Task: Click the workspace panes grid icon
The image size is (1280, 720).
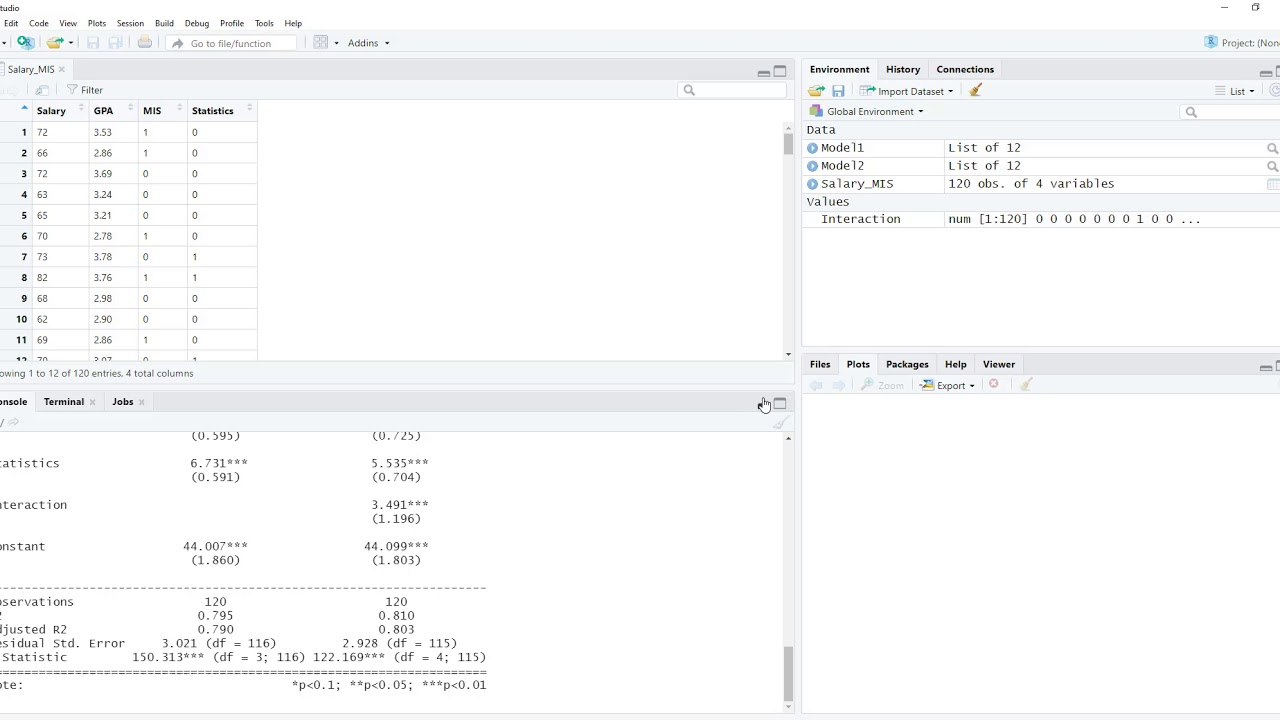Action: coord(321,43)
